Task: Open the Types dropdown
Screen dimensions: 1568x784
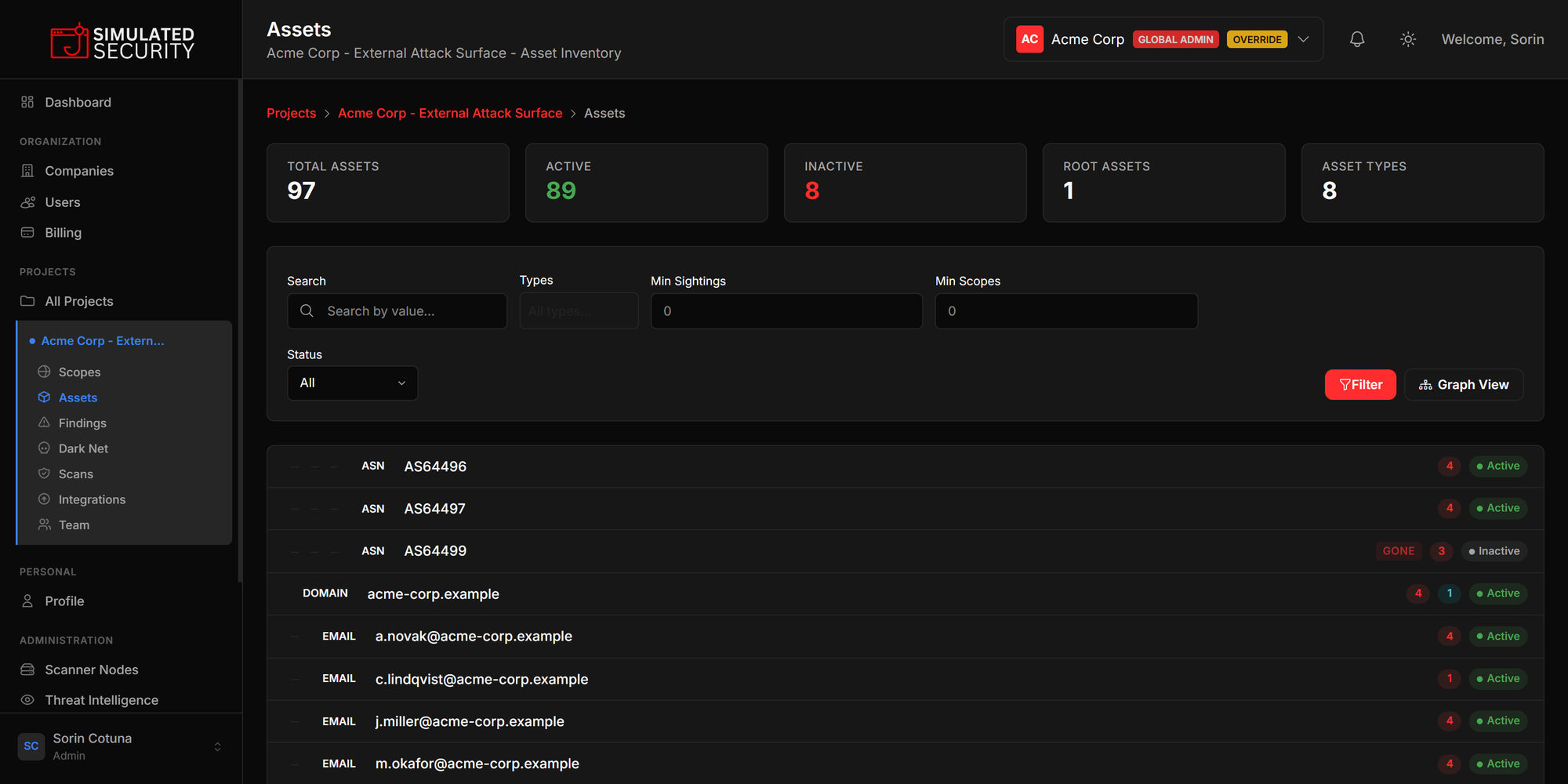Action: [x=579, y=311]
